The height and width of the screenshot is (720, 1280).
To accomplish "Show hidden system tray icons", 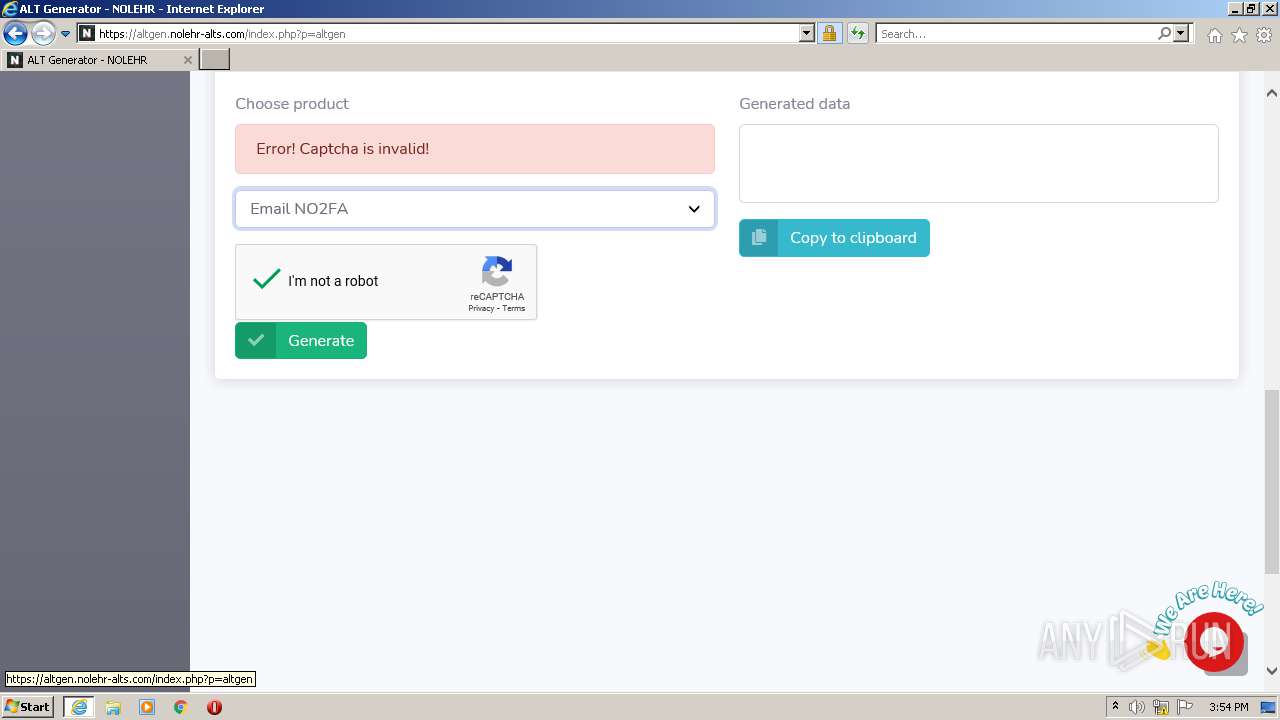I will pyautogui.click(x=1115, y=707).
